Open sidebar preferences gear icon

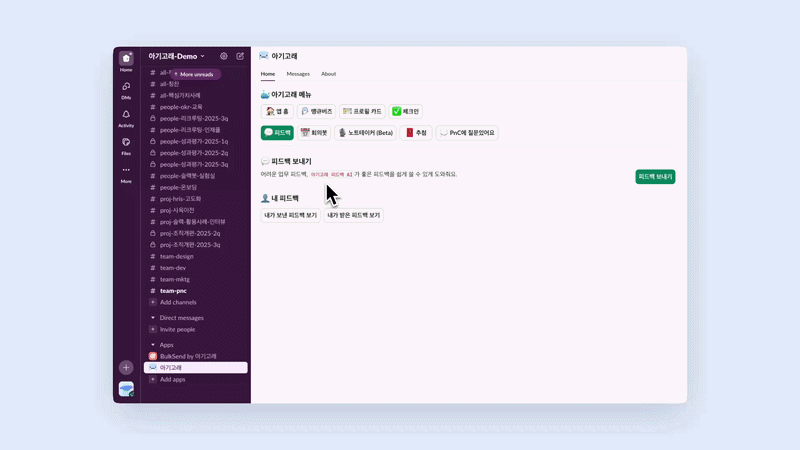(223, 56)
